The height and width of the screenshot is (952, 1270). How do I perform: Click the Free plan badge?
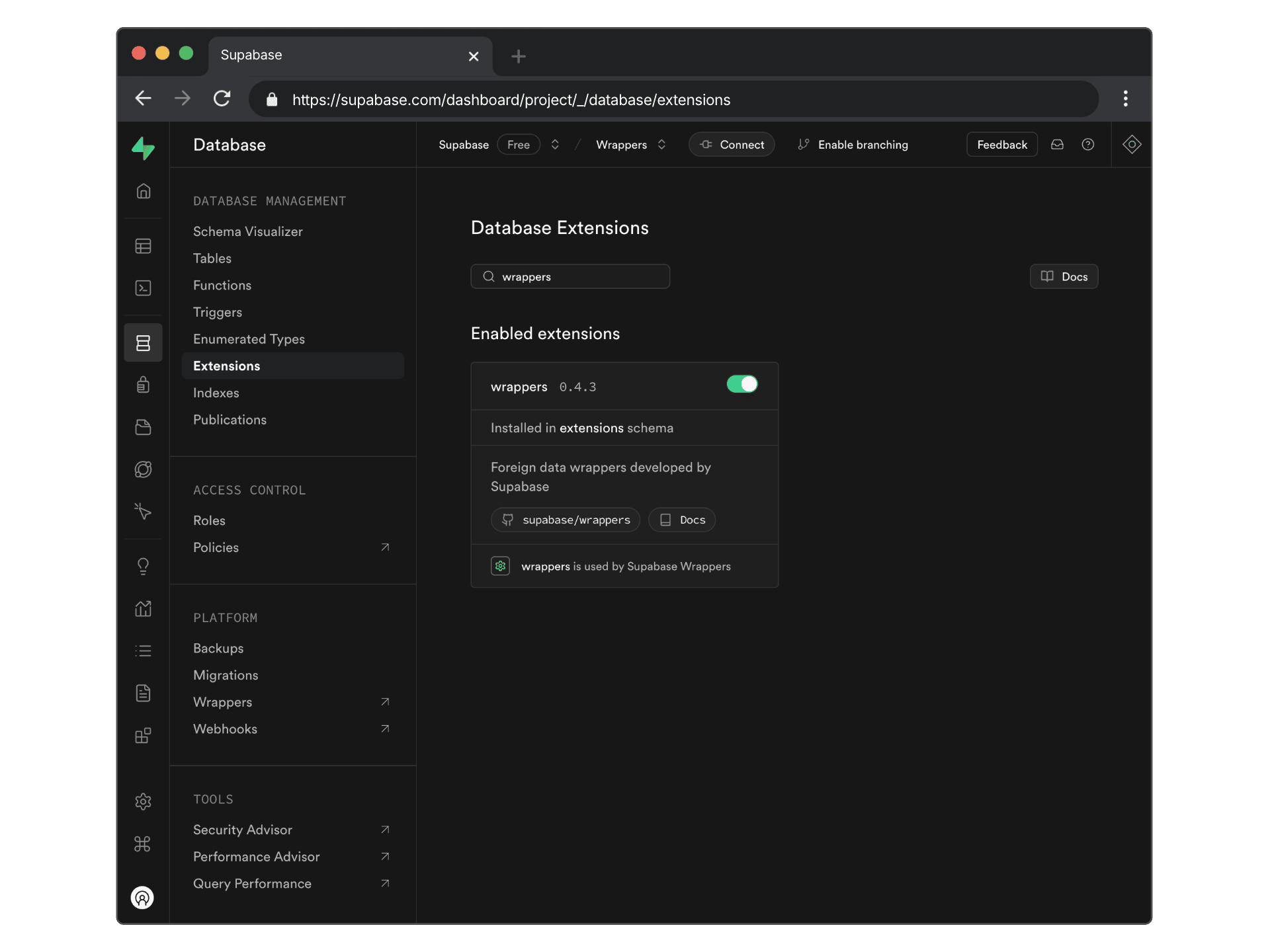pos(519,145)
